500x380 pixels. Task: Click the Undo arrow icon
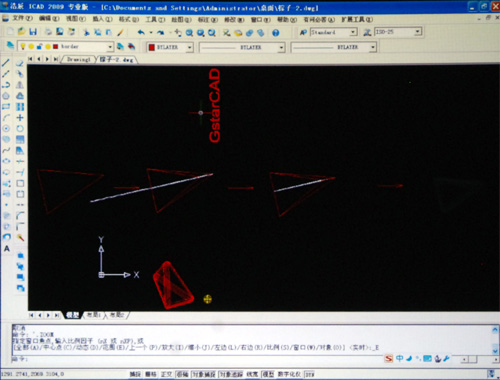141,32
